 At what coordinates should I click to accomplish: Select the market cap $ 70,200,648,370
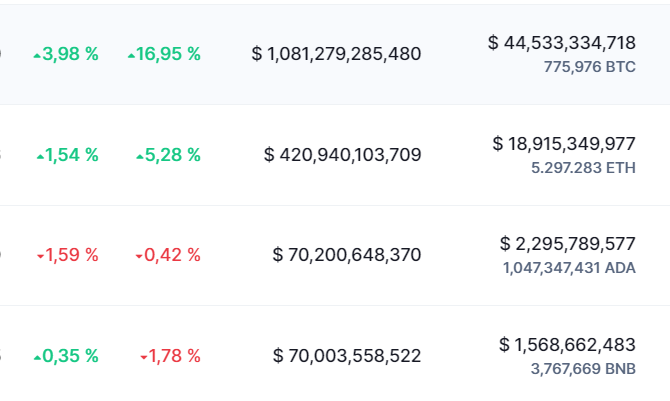tap(347, 255)
